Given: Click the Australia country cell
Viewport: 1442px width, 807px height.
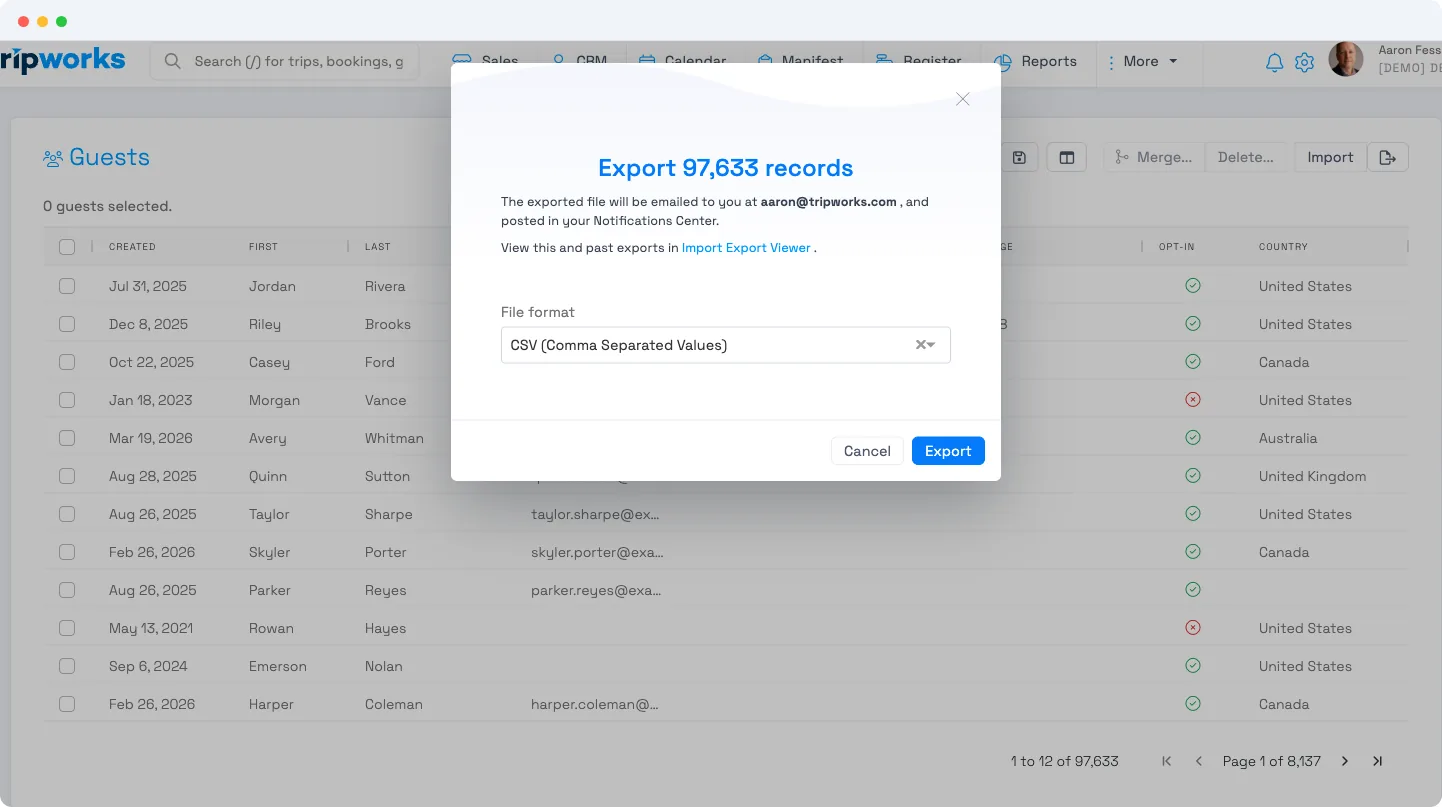Looking at the screenshot, I should [1288, 438].
